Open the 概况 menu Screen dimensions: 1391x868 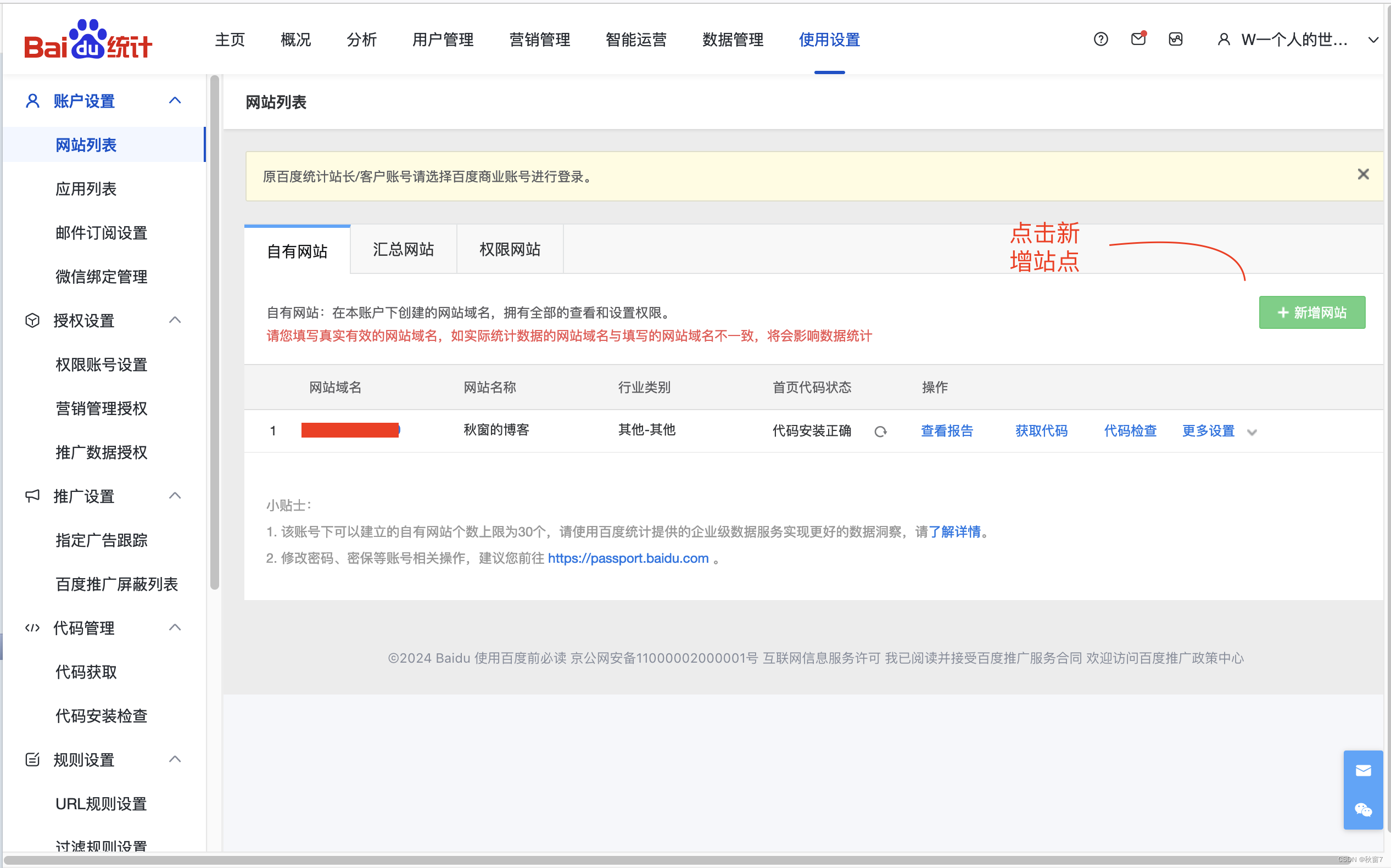tap(295, 40)
